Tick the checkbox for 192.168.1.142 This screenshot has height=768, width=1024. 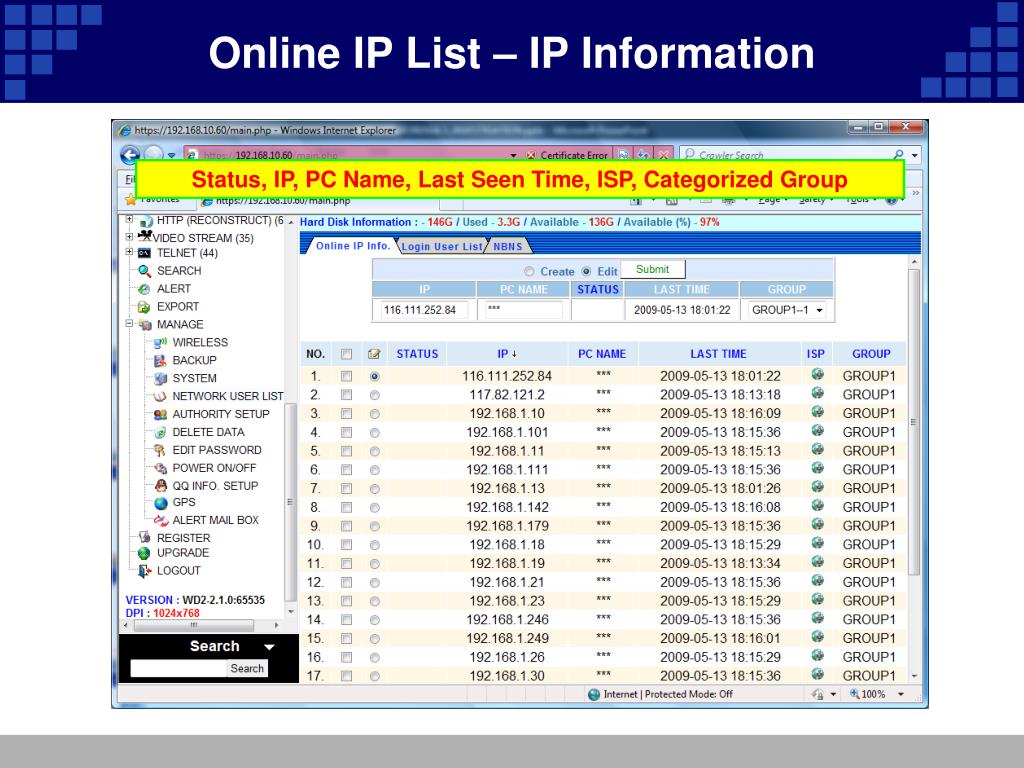[346, 507]
